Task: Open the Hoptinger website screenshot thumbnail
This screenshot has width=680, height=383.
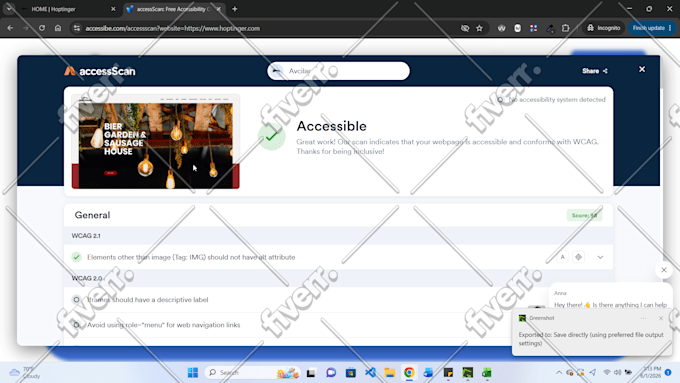Action: (x=156, y=142)
